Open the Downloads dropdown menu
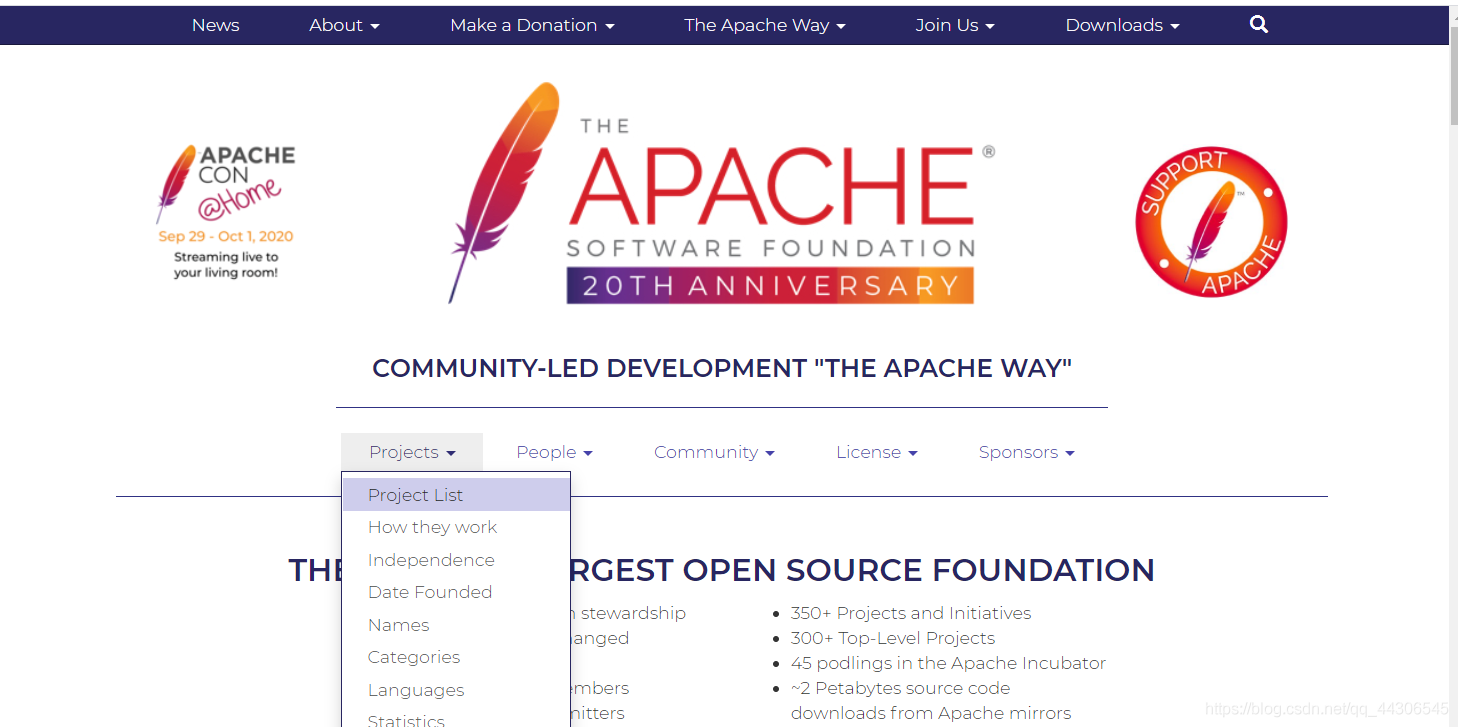 coord(1122,25)
